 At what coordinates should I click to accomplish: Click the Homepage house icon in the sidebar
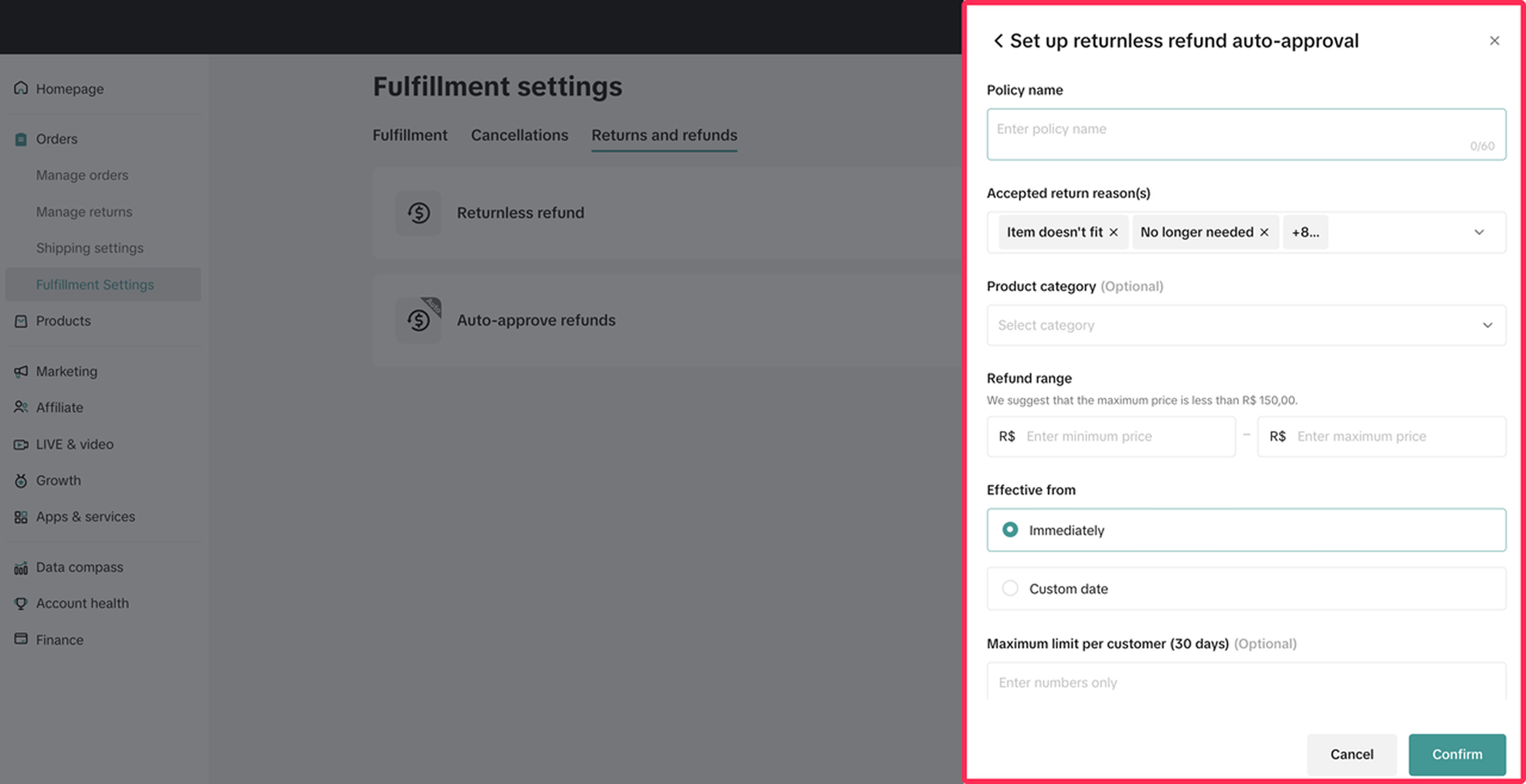(x=21, y=88)
